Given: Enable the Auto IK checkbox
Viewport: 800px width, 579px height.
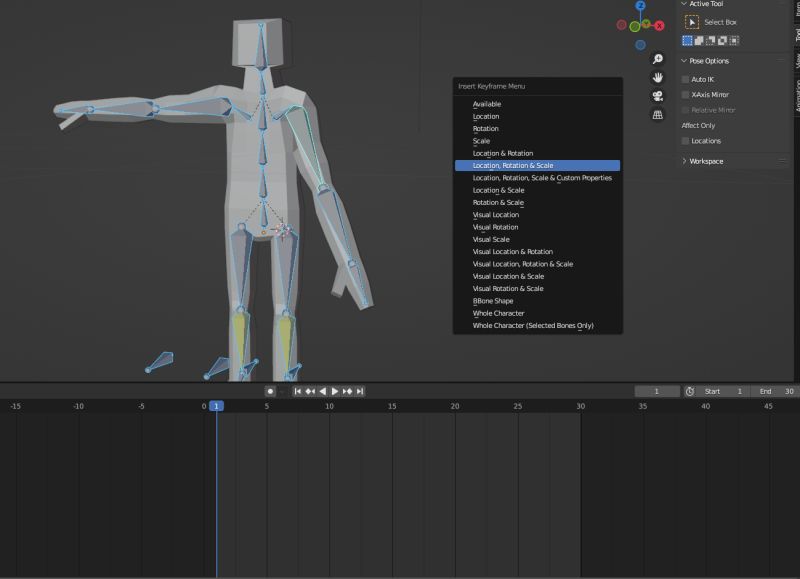Looking at the screenshot, I should (685, 78).
